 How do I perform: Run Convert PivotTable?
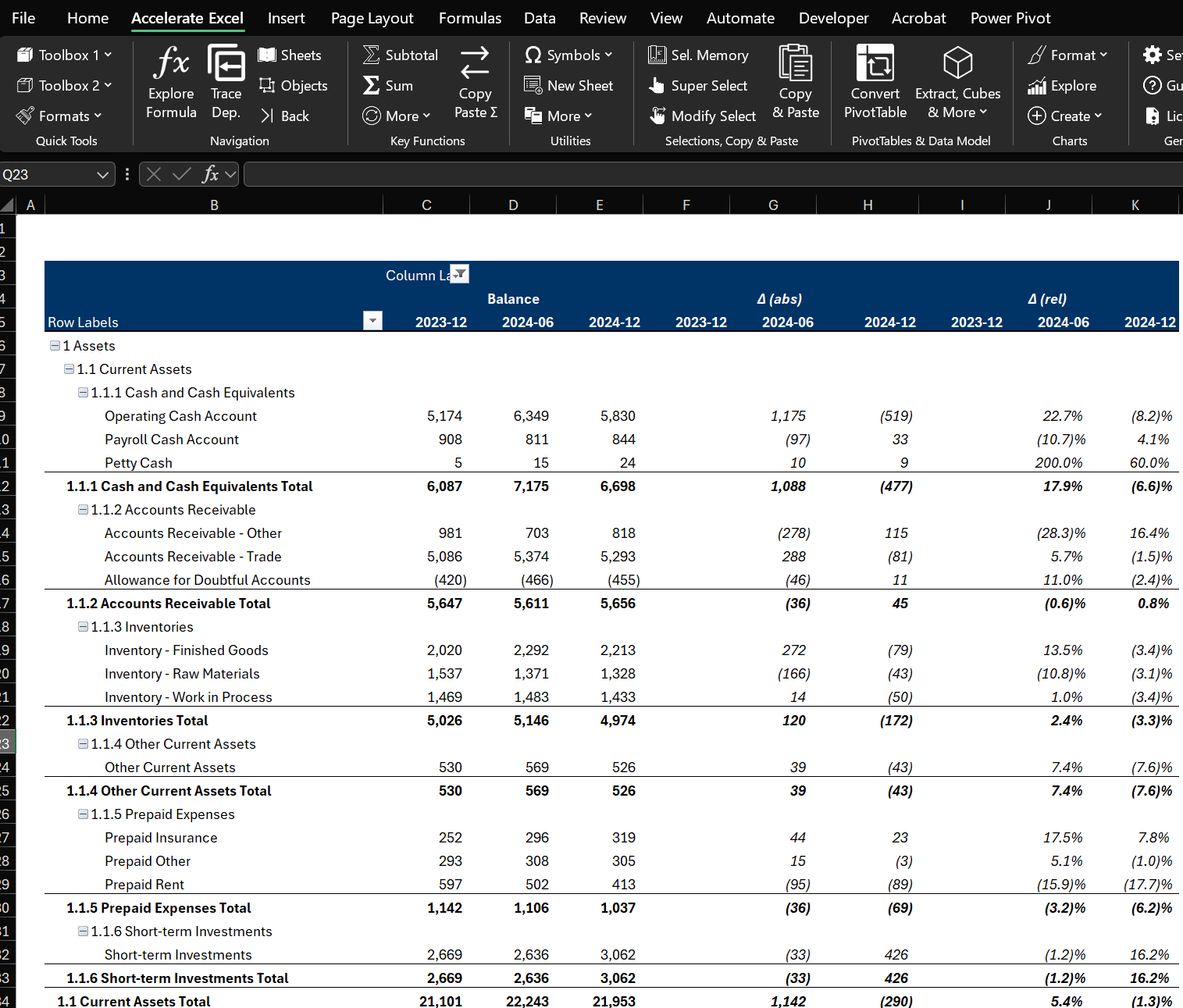point(875,83)
